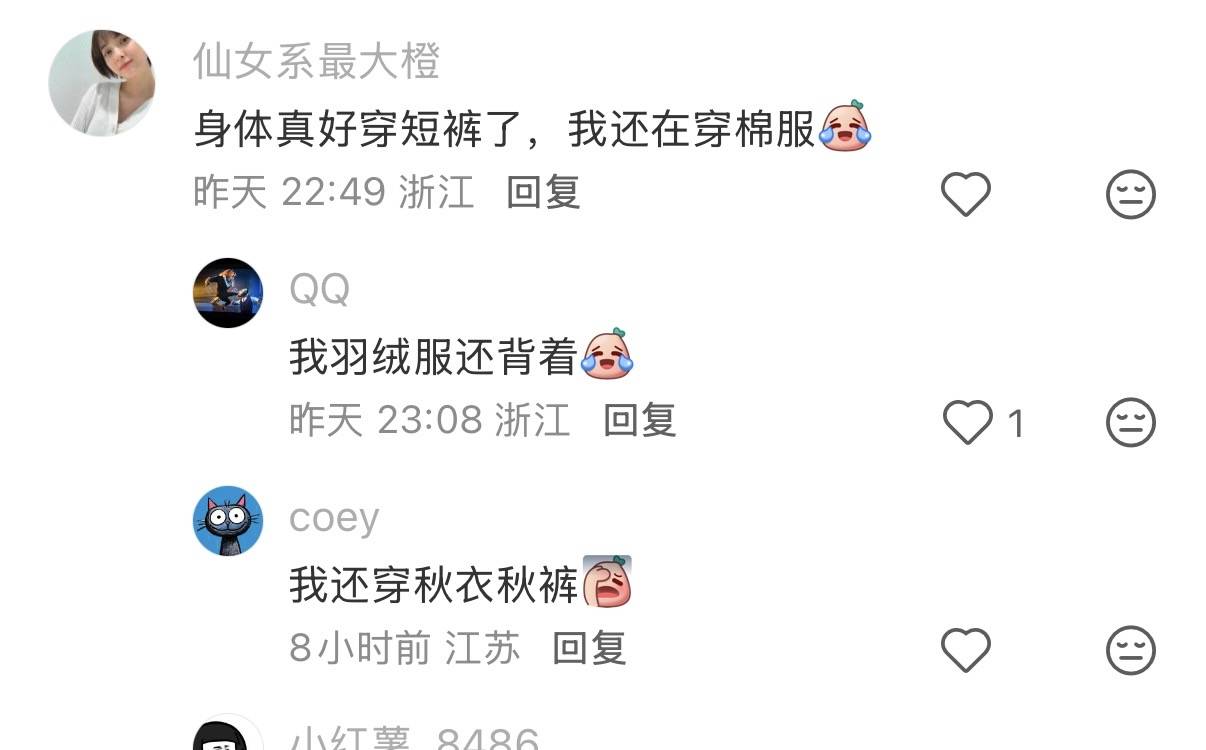Like the comment by 仙女系最大橙

(x=966, y=194)
